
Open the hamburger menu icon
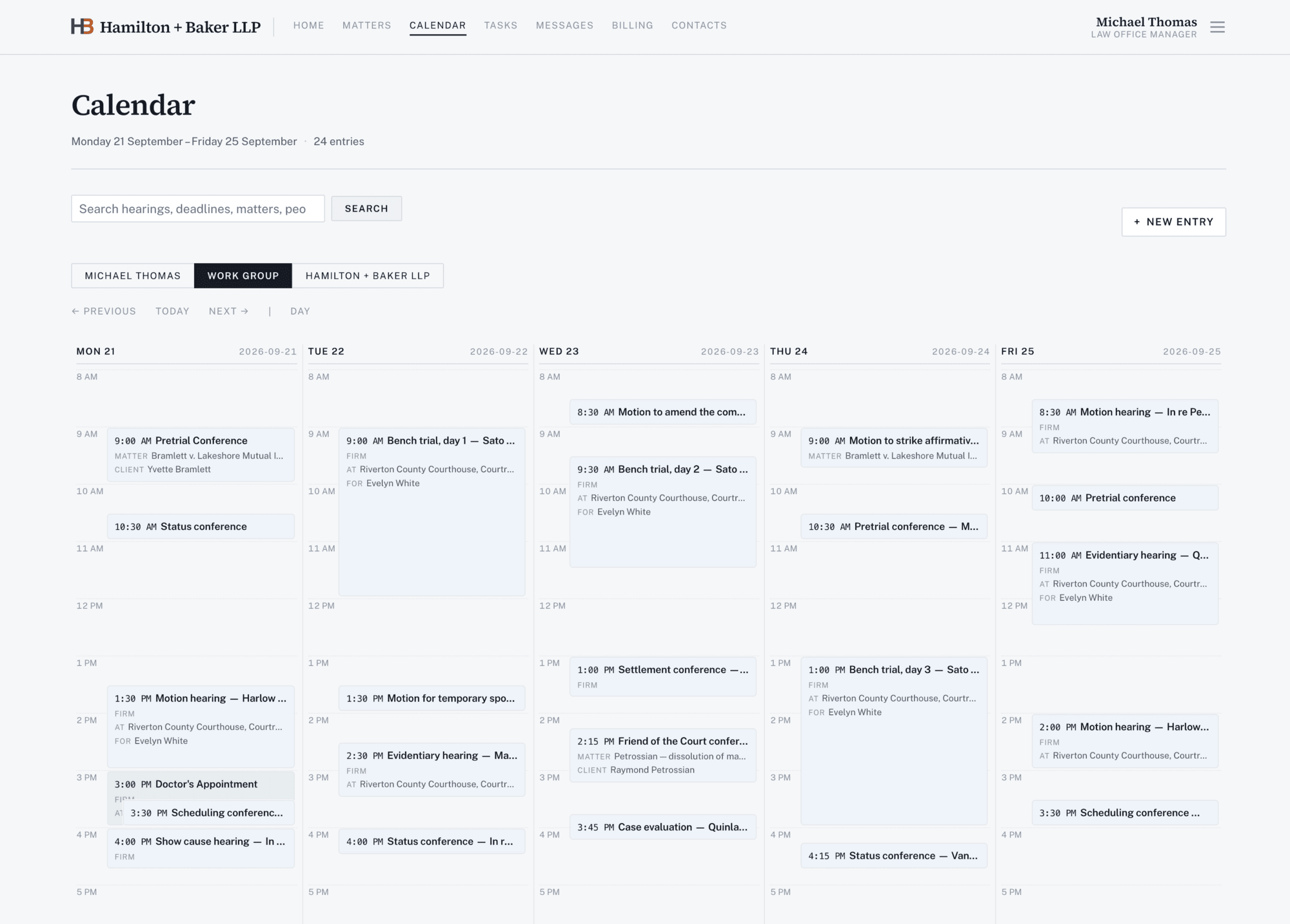[1217, 27]
